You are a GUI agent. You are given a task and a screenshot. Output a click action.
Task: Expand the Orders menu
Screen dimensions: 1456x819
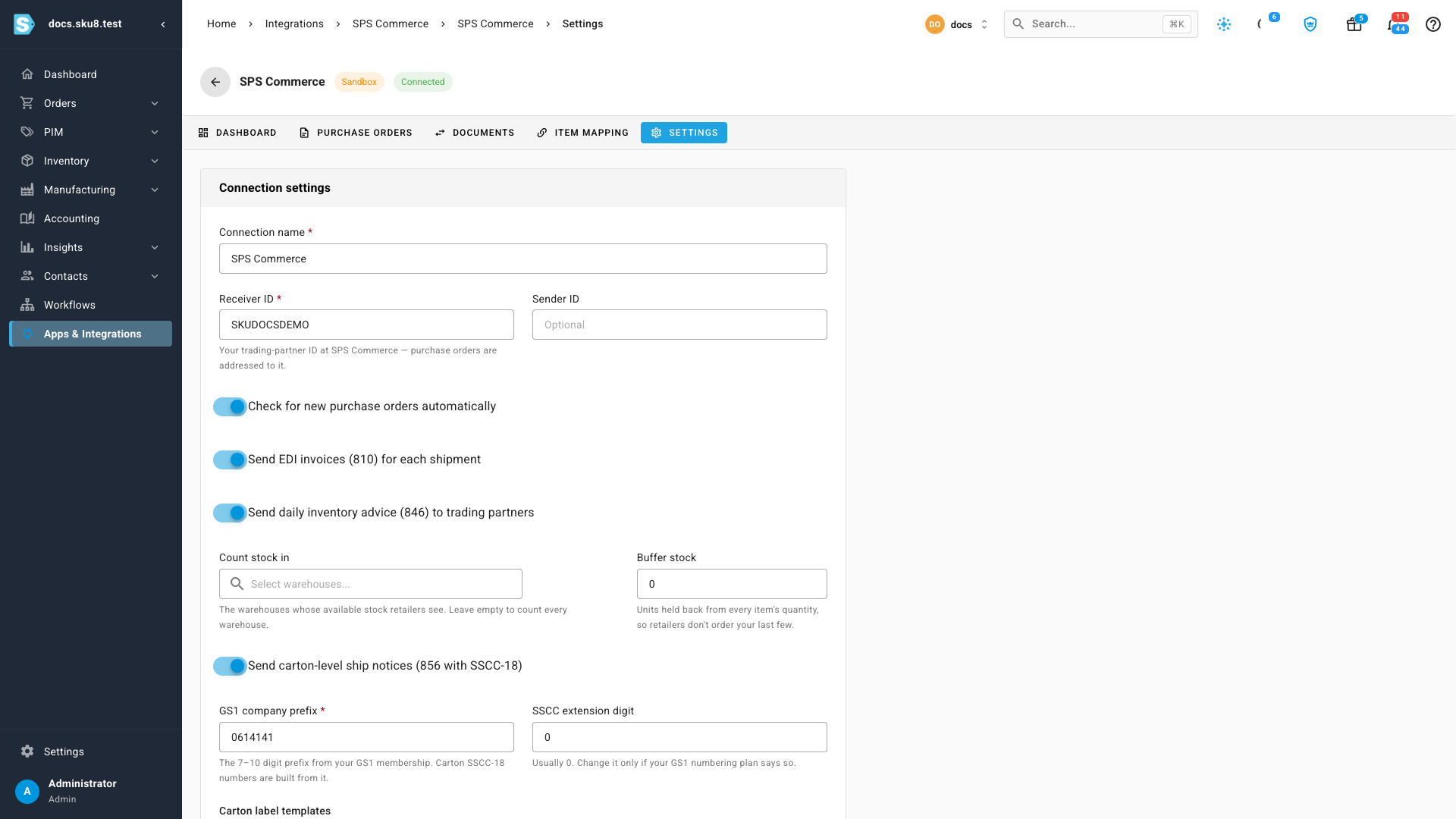(x=90, y=103)
